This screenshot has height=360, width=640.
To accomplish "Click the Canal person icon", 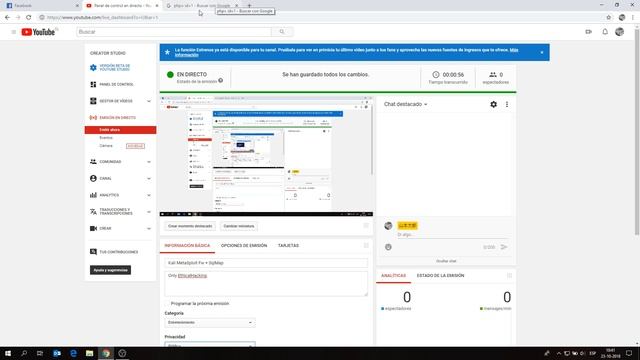I will pyautogui.click(x=93, y=178).
